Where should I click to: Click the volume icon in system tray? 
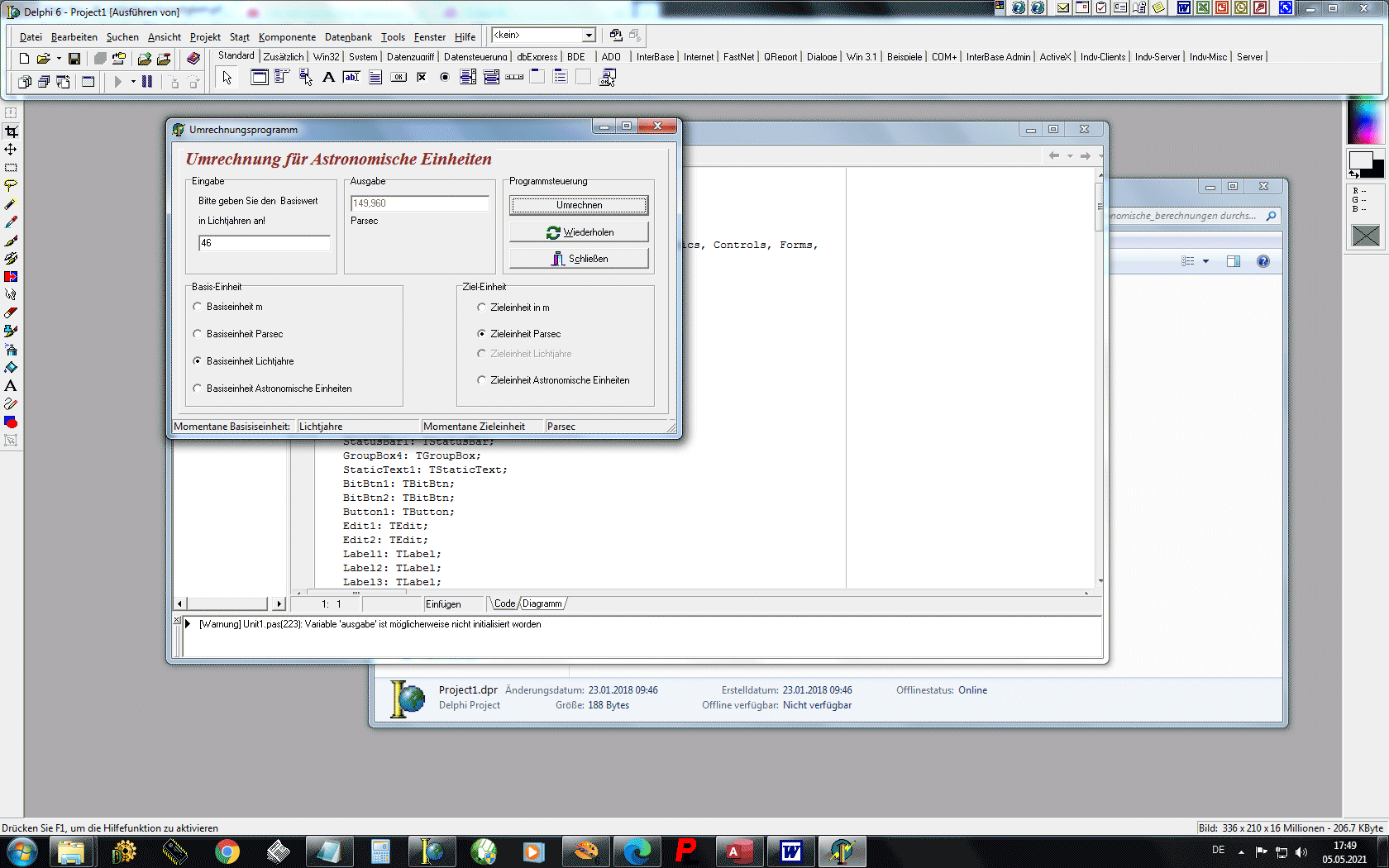click(x=1301, y=852)
